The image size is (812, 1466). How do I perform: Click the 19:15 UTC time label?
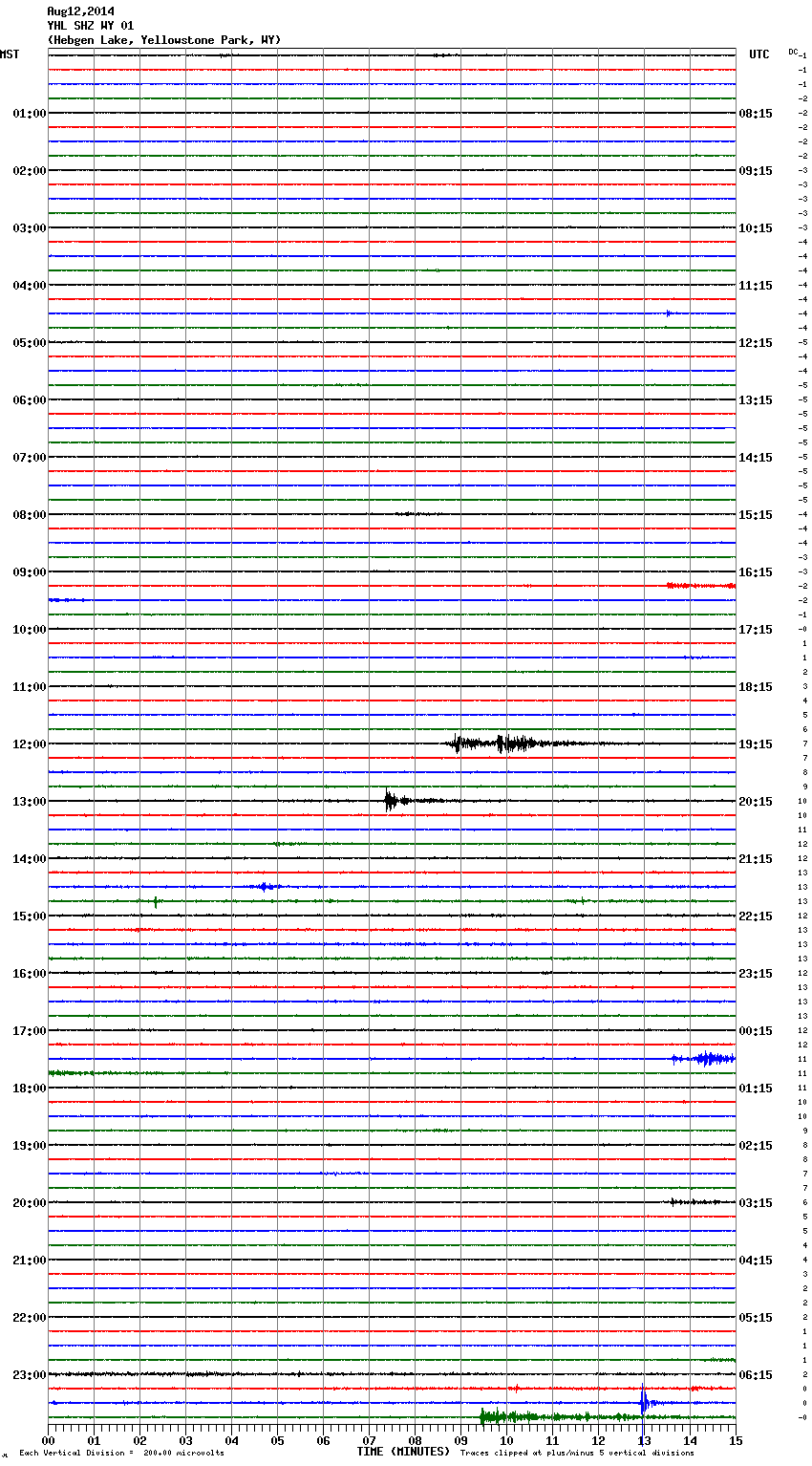(x=756, y=744)
